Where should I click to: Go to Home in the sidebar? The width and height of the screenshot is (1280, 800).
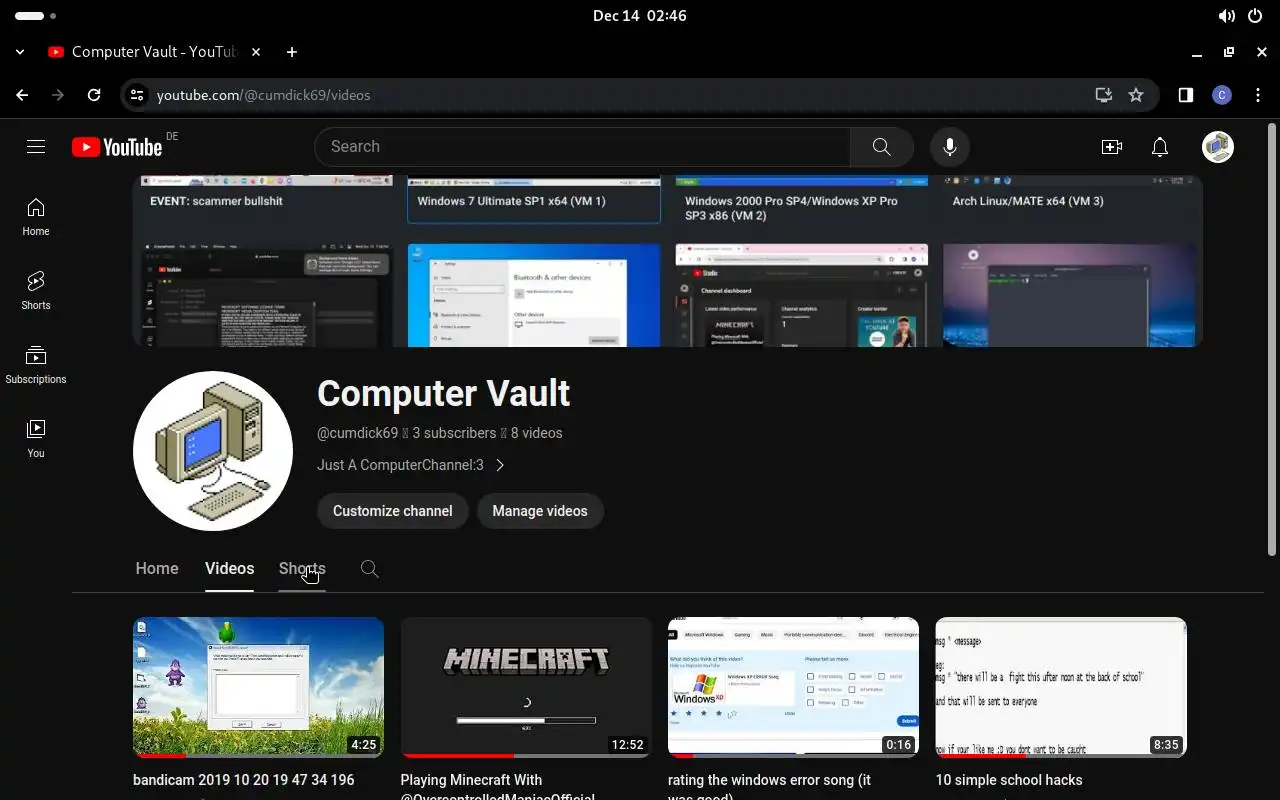(x=36, y=216)
